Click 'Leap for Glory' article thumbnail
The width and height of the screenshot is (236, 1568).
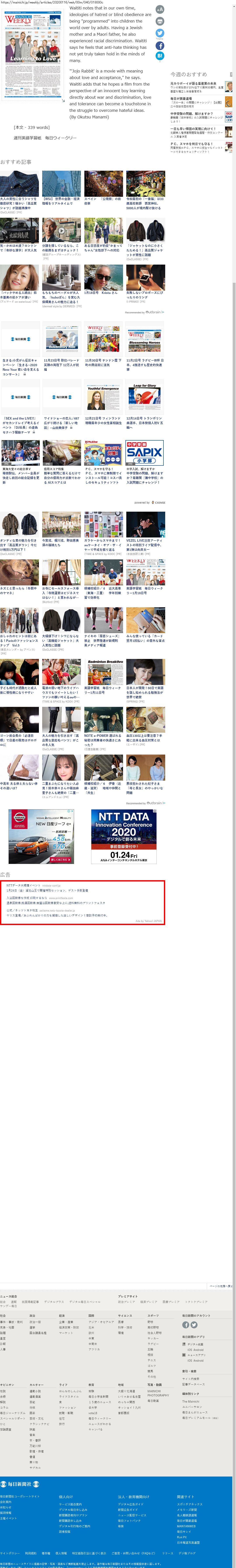pyautogui.click(x=145, y=396)
